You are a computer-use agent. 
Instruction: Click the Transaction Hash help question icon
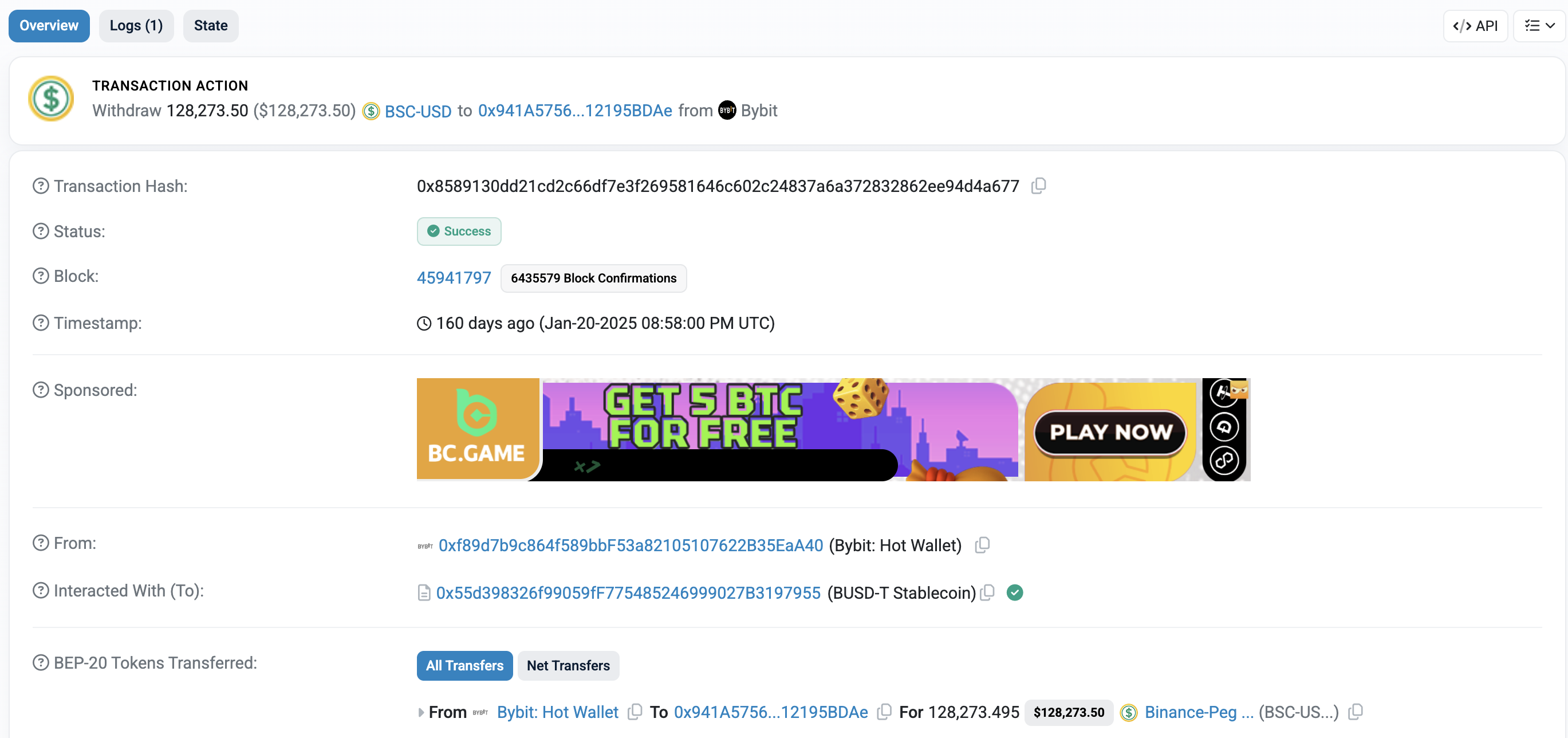tap(41, 186)
